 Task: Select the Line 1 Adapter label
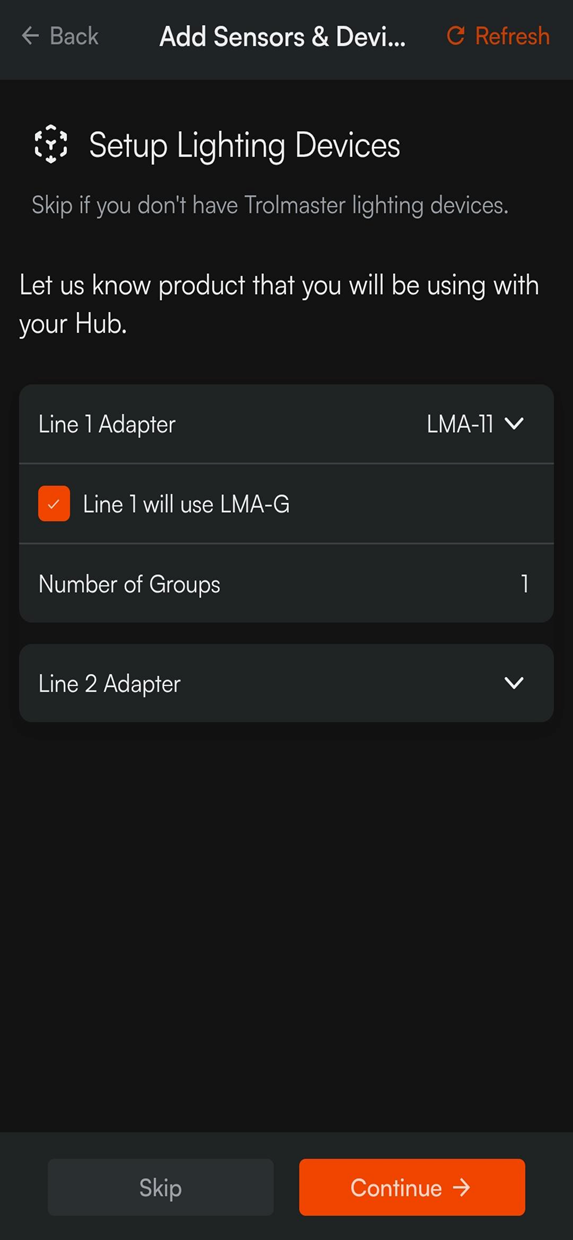[107, 424]
